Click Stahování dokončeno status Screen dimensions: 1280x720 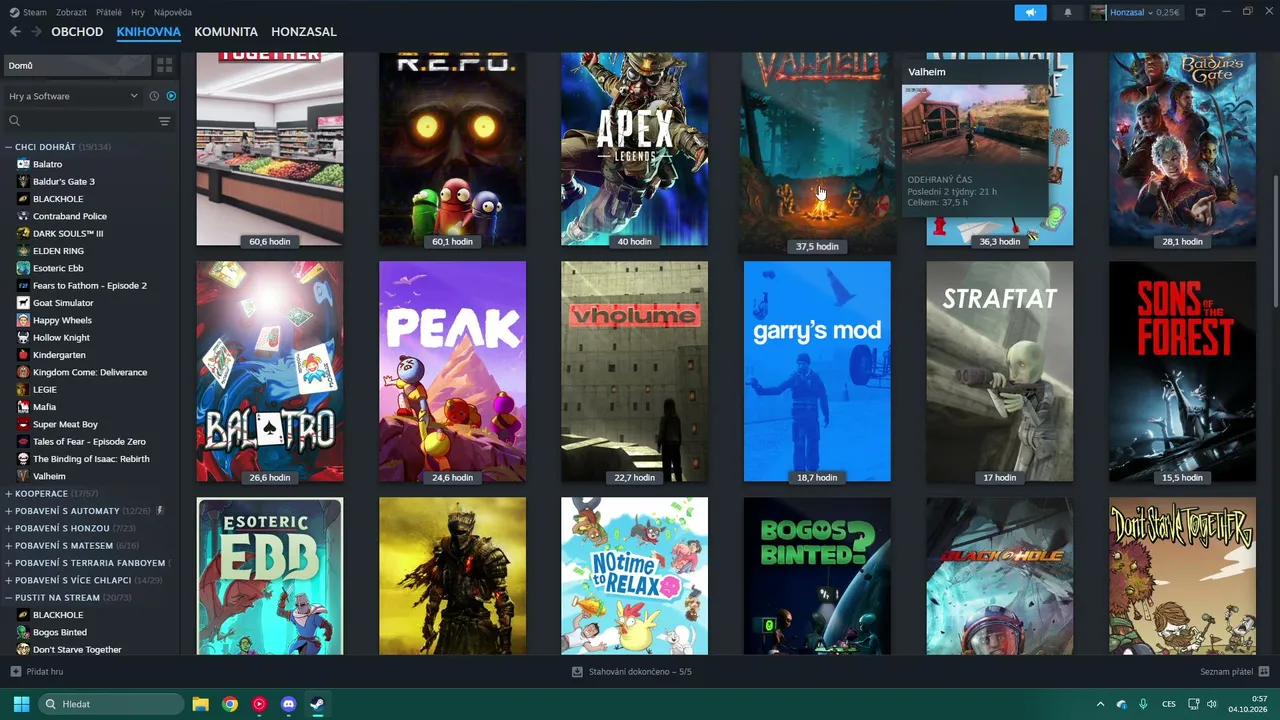coord(640,672)
